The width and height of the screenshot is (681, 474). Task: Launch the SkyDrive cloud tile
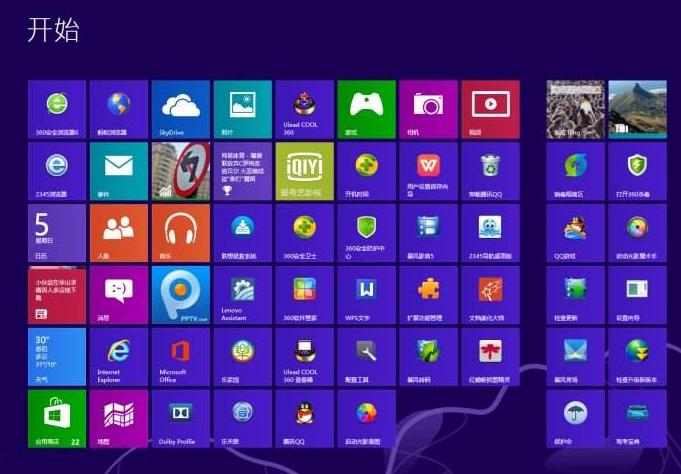tap(181, 109)
